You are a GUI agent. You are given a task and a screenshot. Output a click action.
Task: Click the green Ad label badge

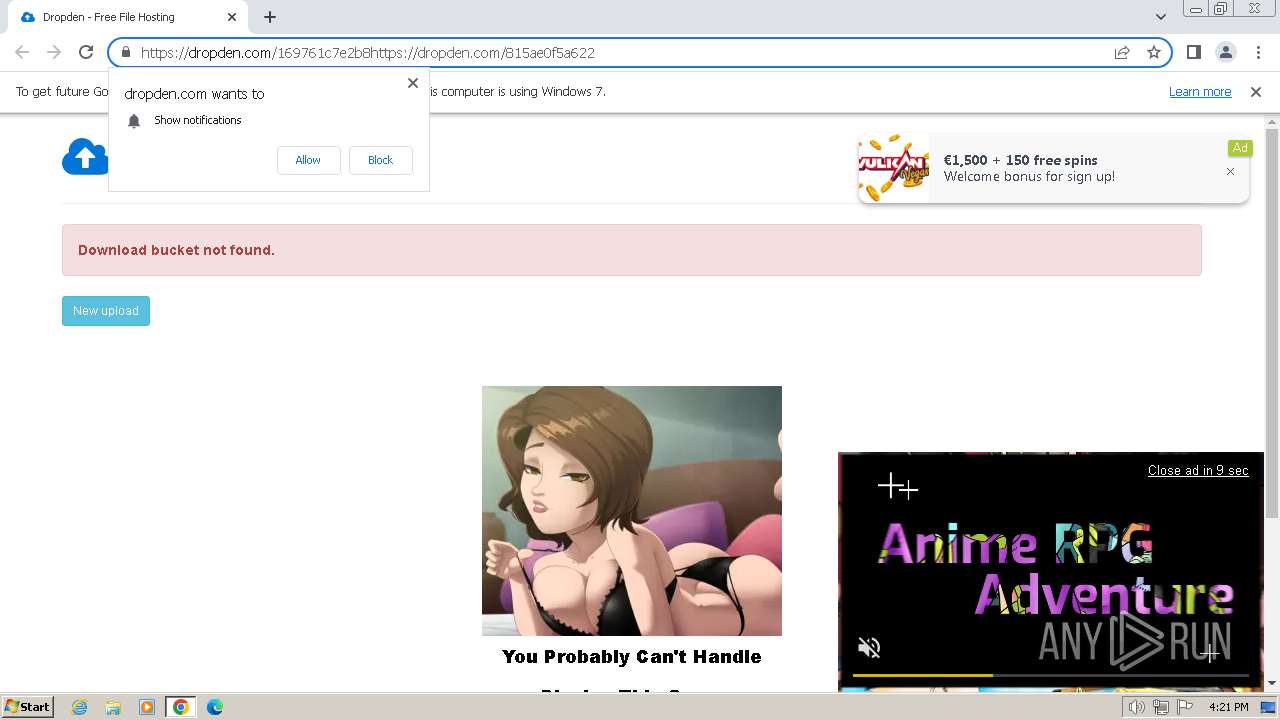pyautogui.click(x=1240, y=148)
